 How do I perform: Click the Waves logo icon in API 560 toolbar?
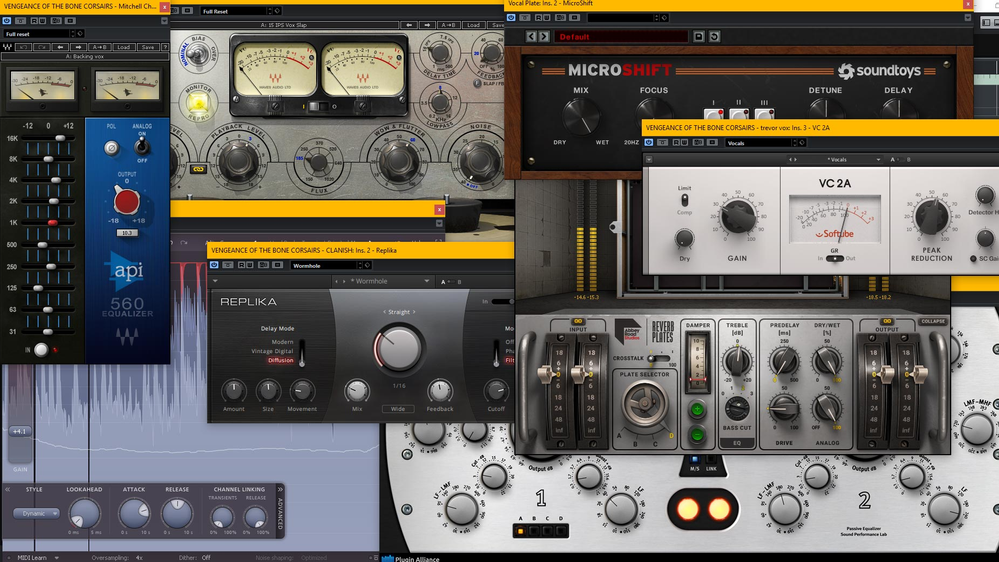8,47
